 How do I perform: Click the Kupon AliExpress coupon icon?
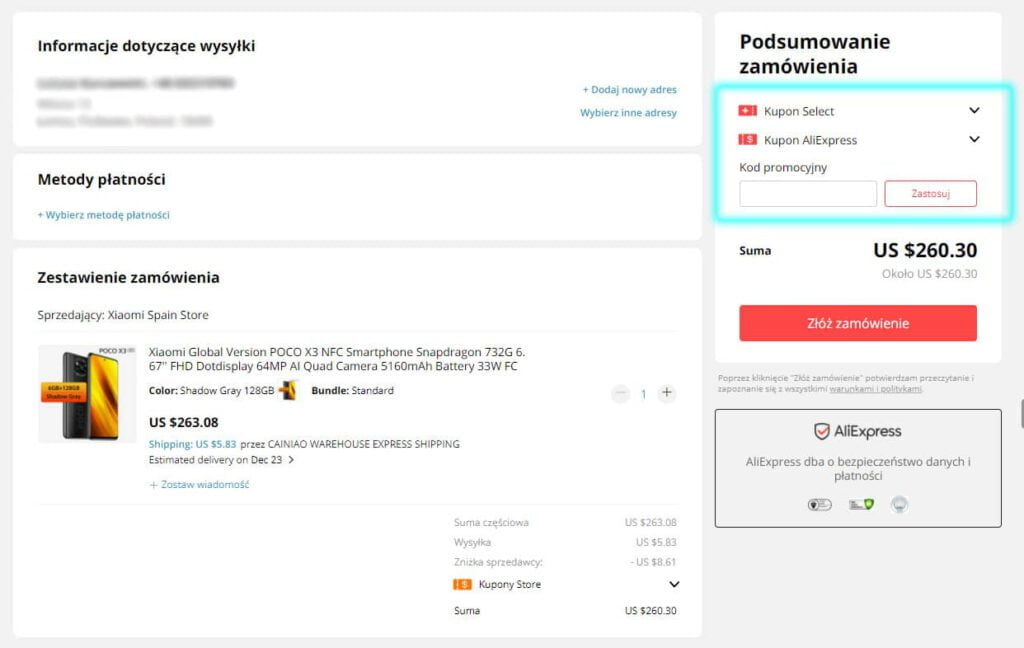pos(749,140)
